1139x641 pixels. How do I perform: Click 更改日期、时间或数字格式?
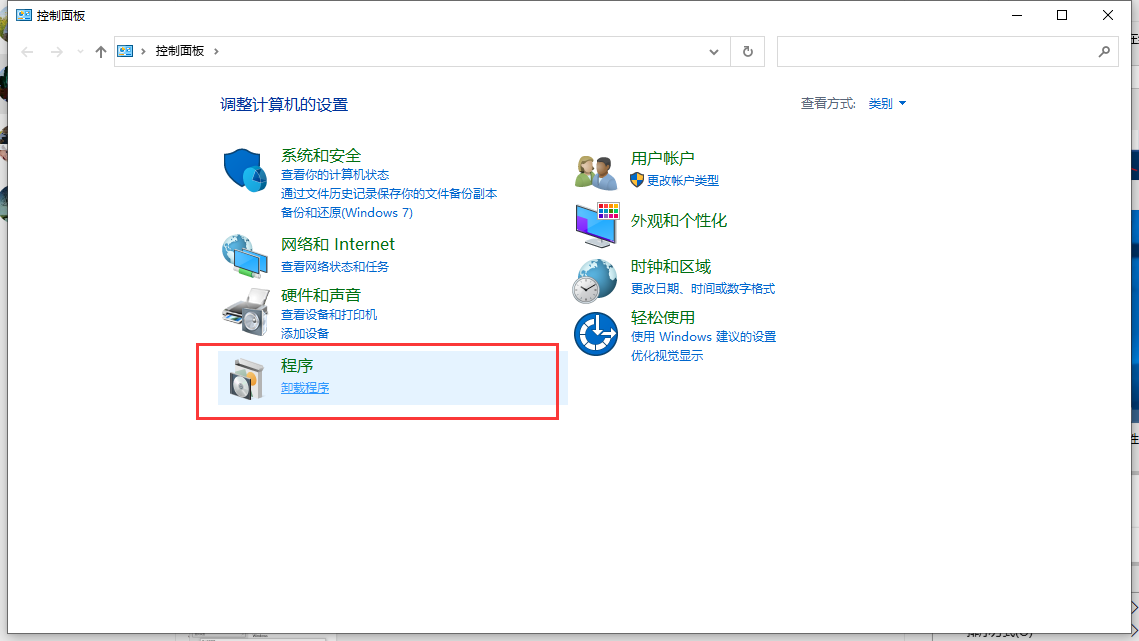pos(702,286)
